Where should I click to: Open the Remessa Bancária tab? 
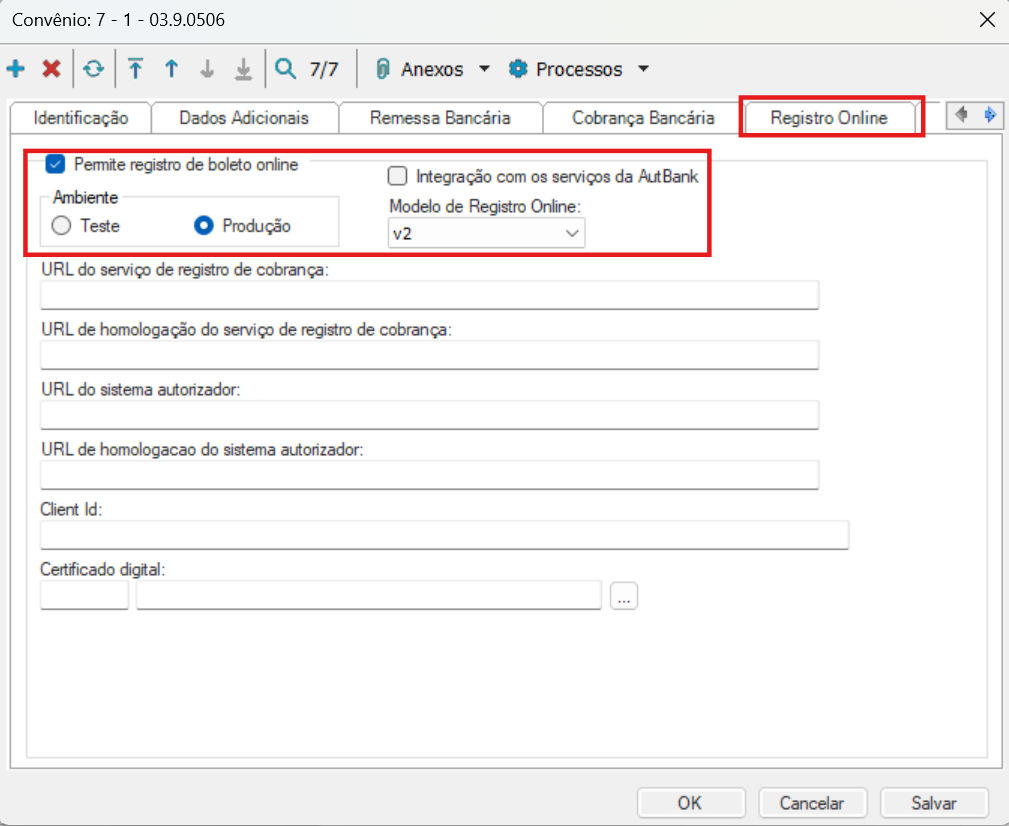(440, 118)
